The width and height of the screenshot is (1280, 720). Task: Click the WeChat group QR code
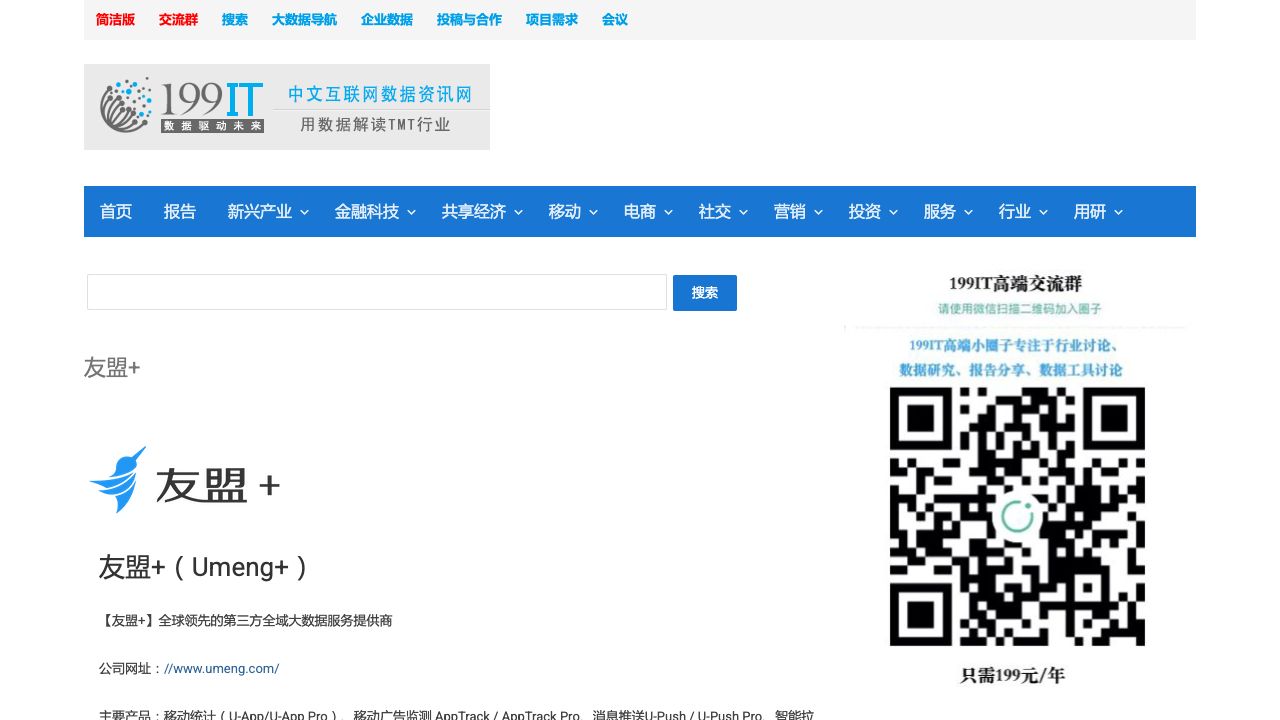[1016, 516]
